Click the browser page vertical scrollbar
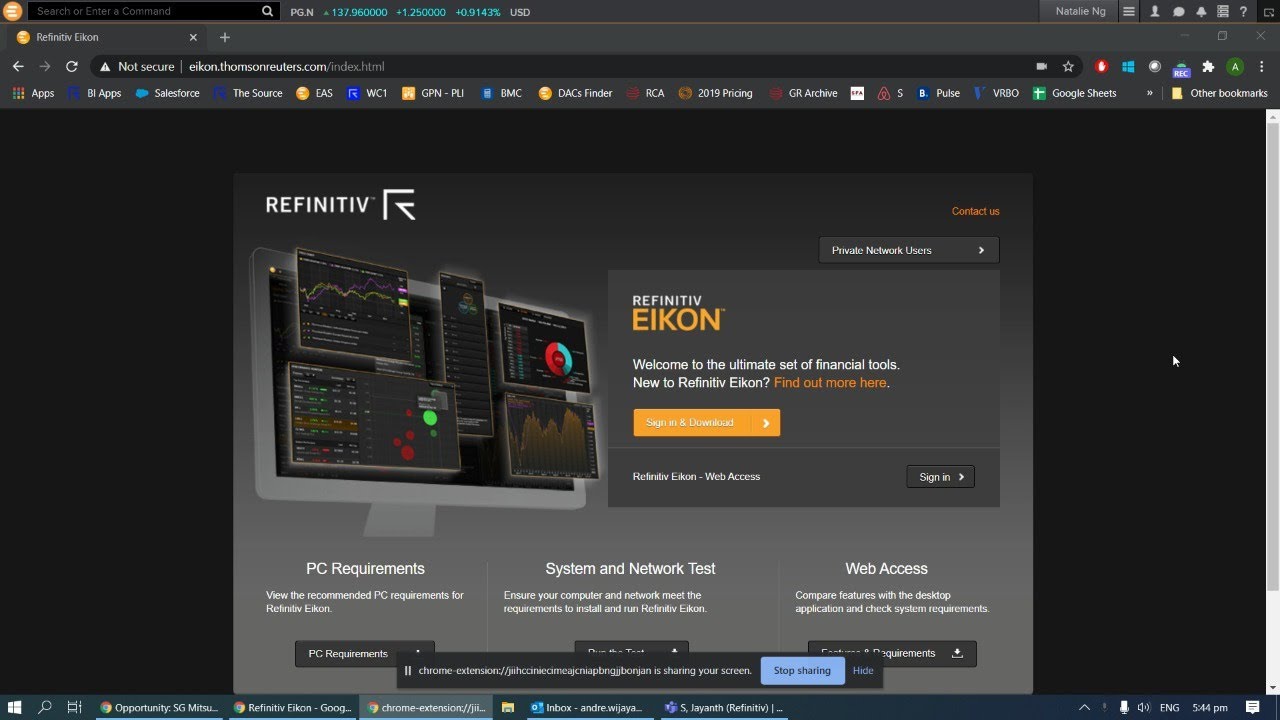Screen dimensions: 1280x720 click(1273, 355)
